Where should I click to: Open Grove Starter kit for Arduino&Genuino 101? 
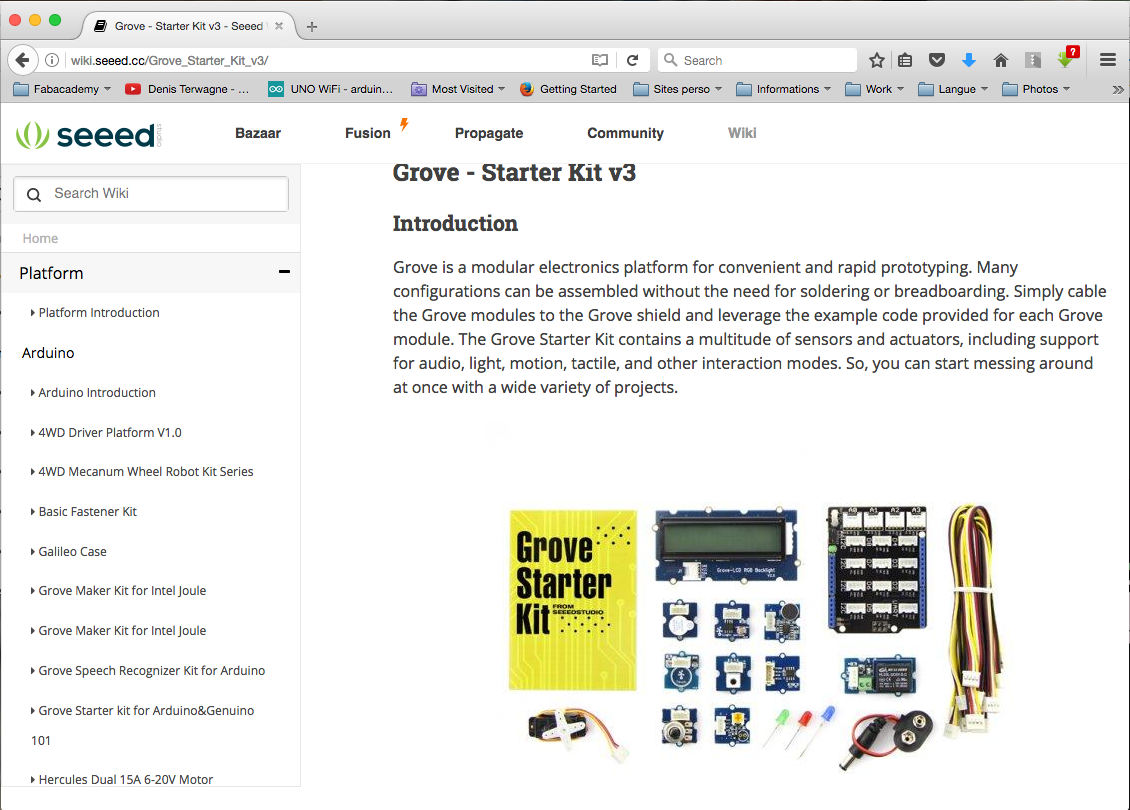pyautogui.click(x=143, y=725)
